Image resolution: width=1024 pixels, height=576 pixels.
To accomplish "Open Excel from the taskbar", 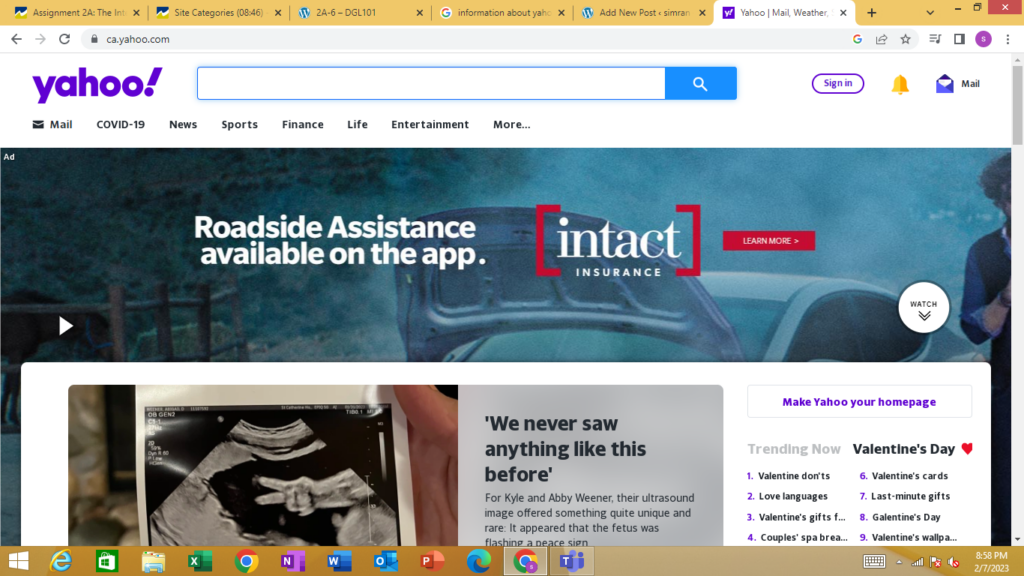I will pos(200,561).
